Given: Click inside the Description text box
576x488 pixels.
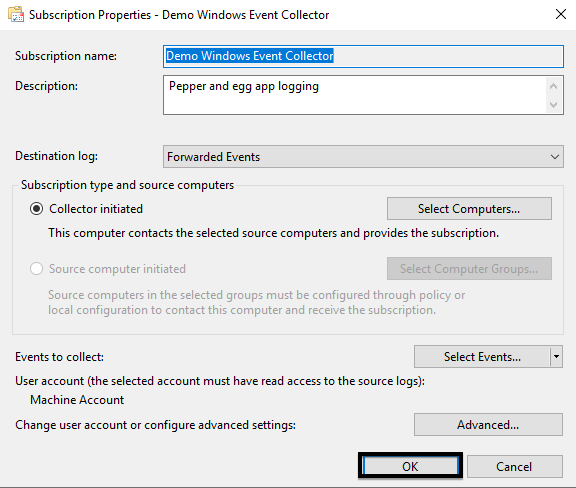Looking at the screenshot, I should coord(354,95).
